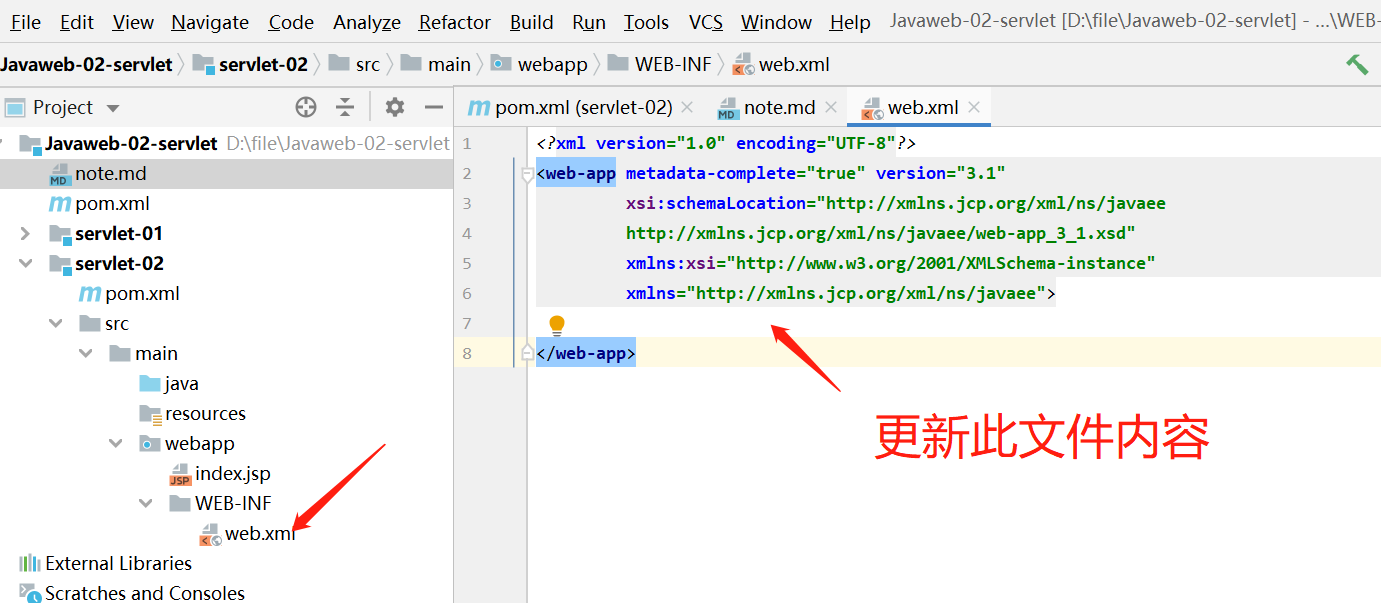
Task: Select the WEB-INF folder in tree
Action: (x=233, y=503)
